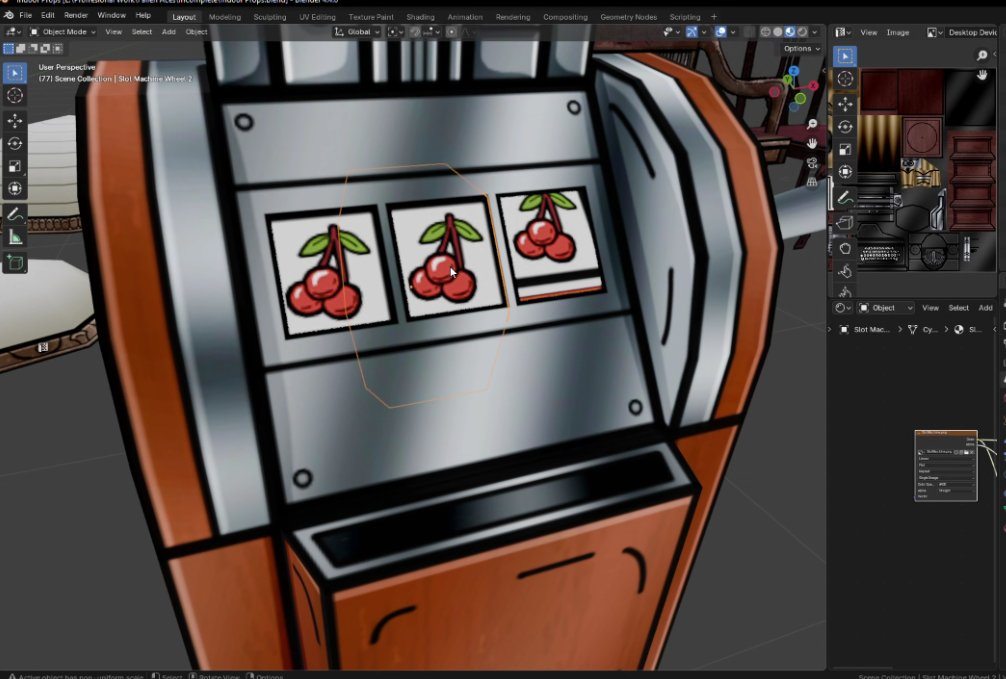Toggle camera view in the viewport
1006x679 pixels.
812,162
